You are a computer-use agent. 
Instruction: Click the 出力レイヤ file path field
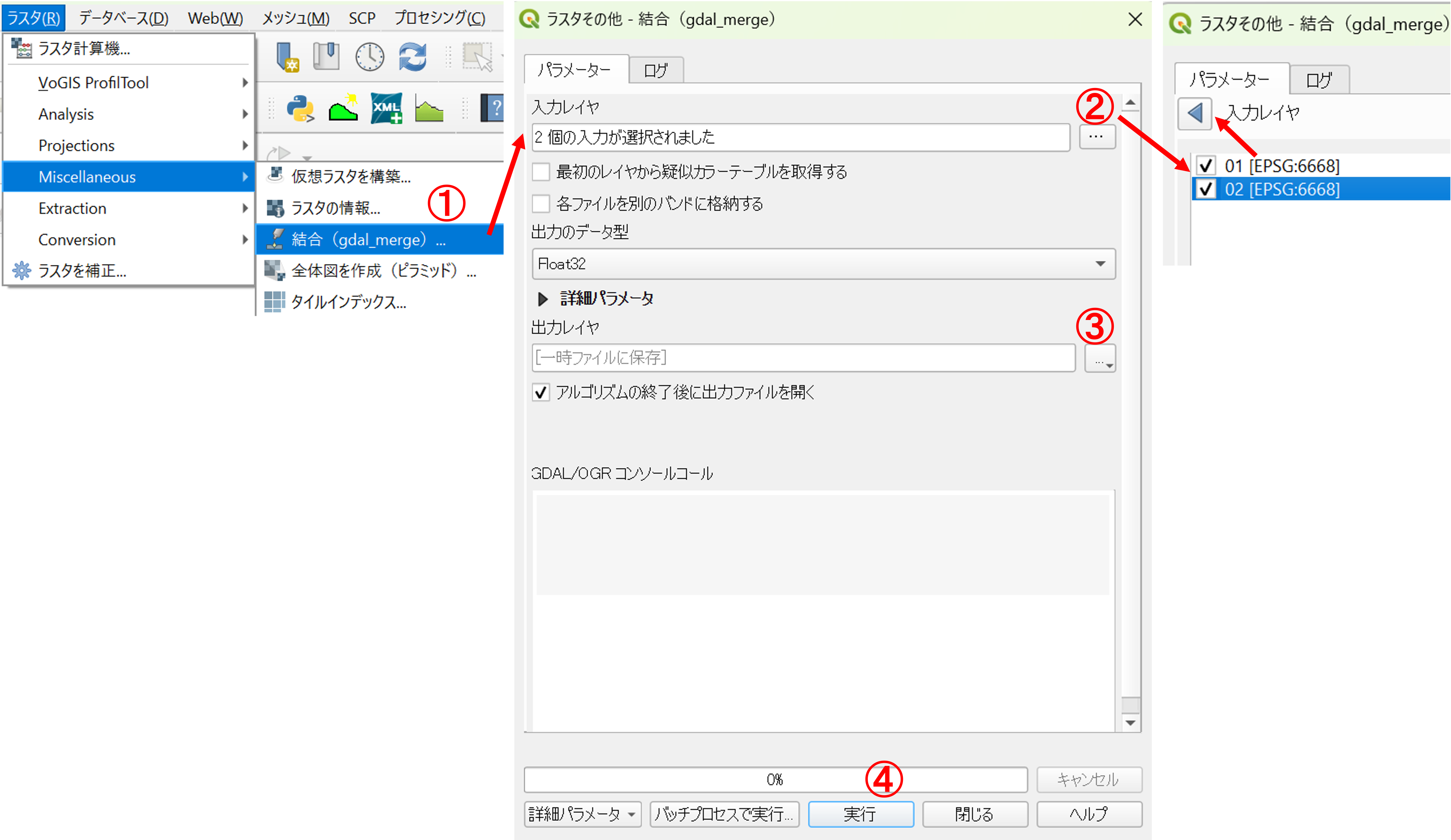click(803, 358)
